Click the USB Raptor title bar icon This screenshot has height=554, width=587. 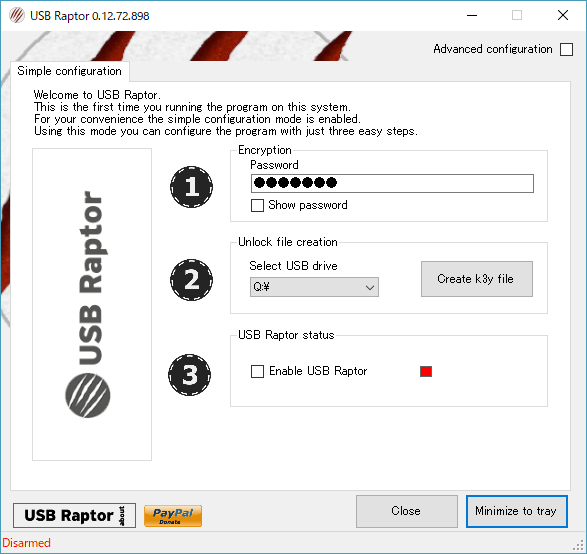coord(17,16)
